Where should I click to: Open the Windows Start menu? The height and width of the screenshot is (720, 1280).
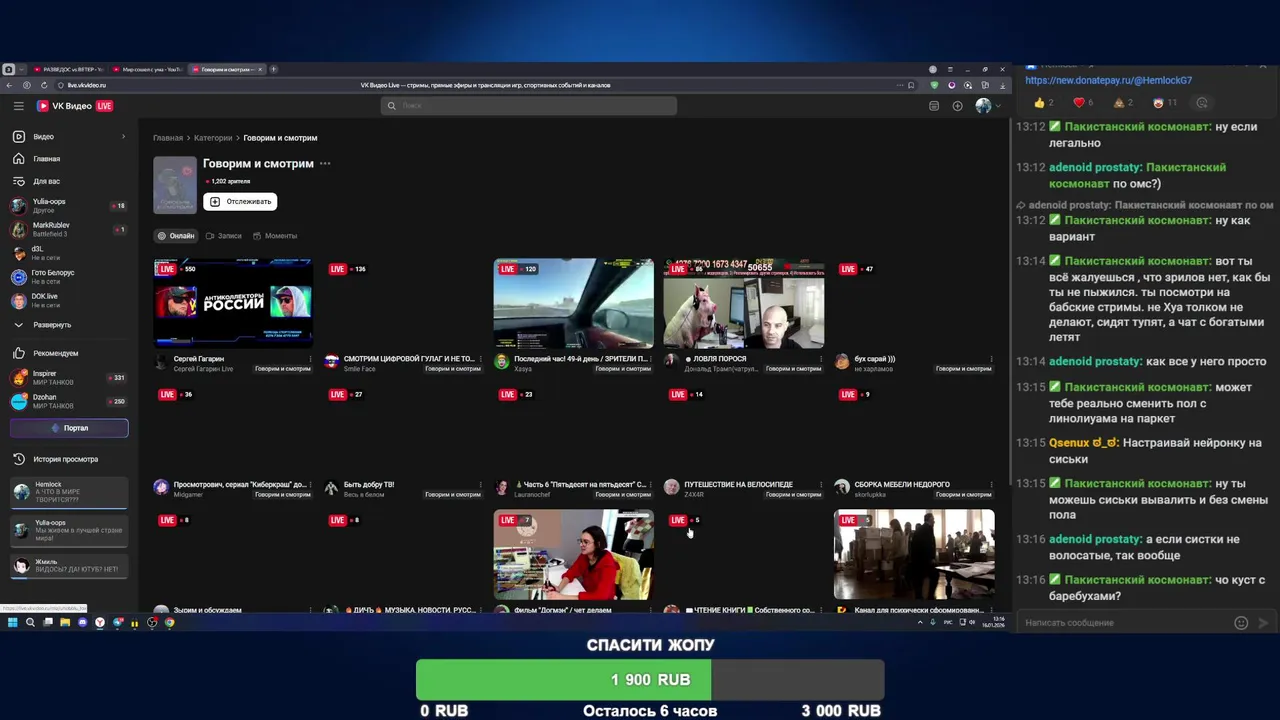pos(13,623)
